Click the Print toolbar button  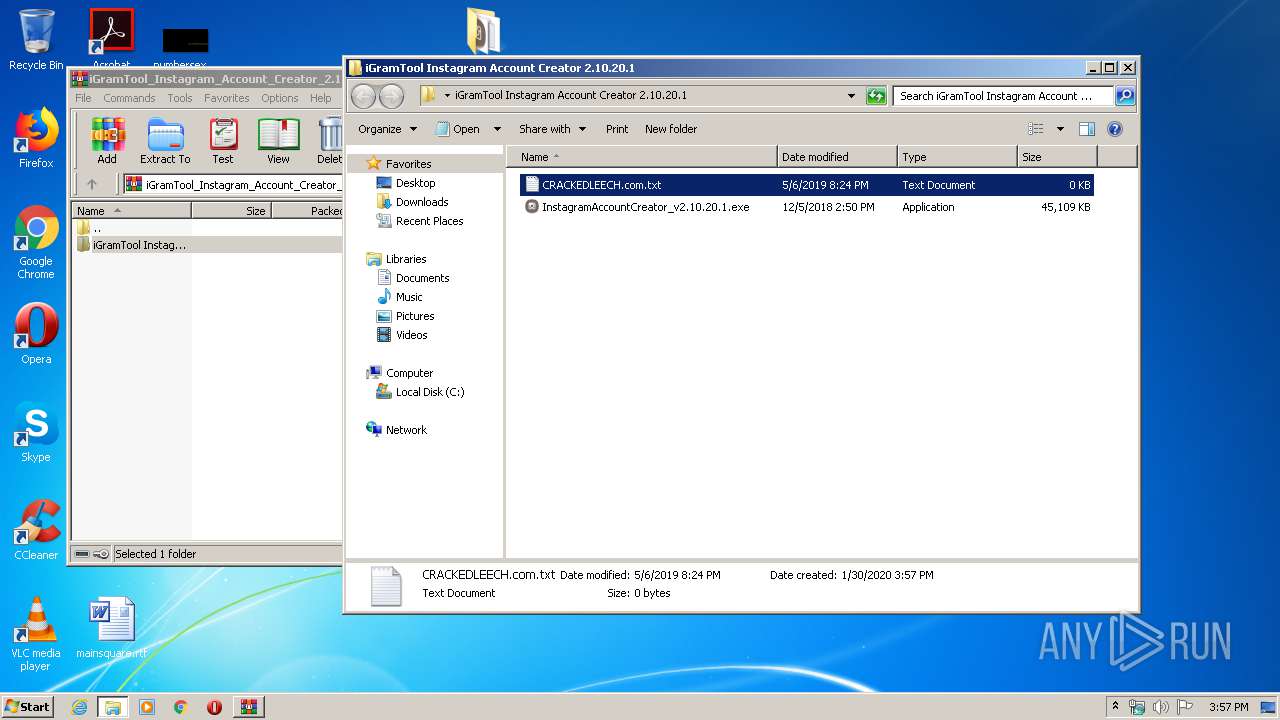[x=617, y=129]
